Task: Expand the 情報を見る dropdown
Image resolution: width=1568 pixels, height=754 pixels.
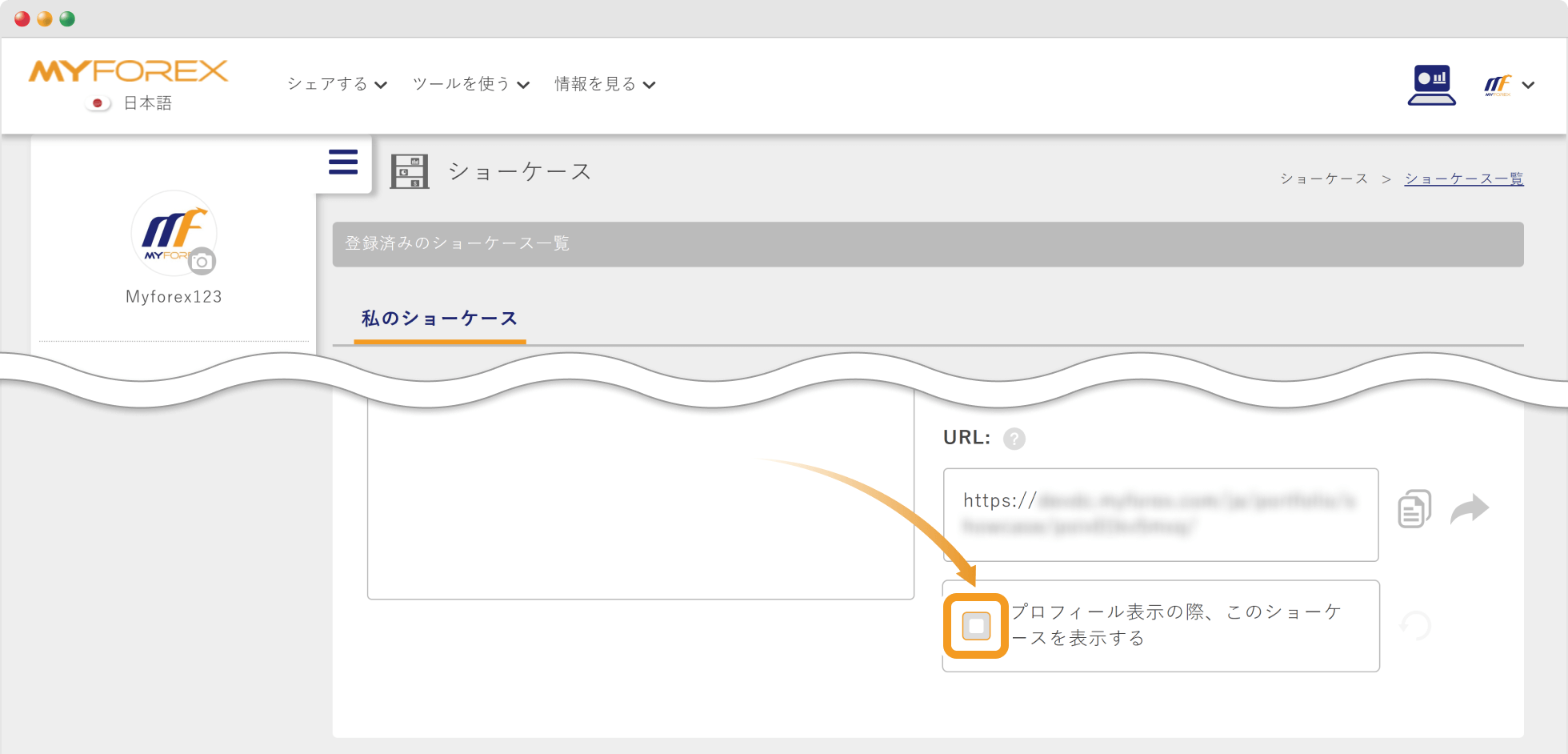Action: pos(604,83)
